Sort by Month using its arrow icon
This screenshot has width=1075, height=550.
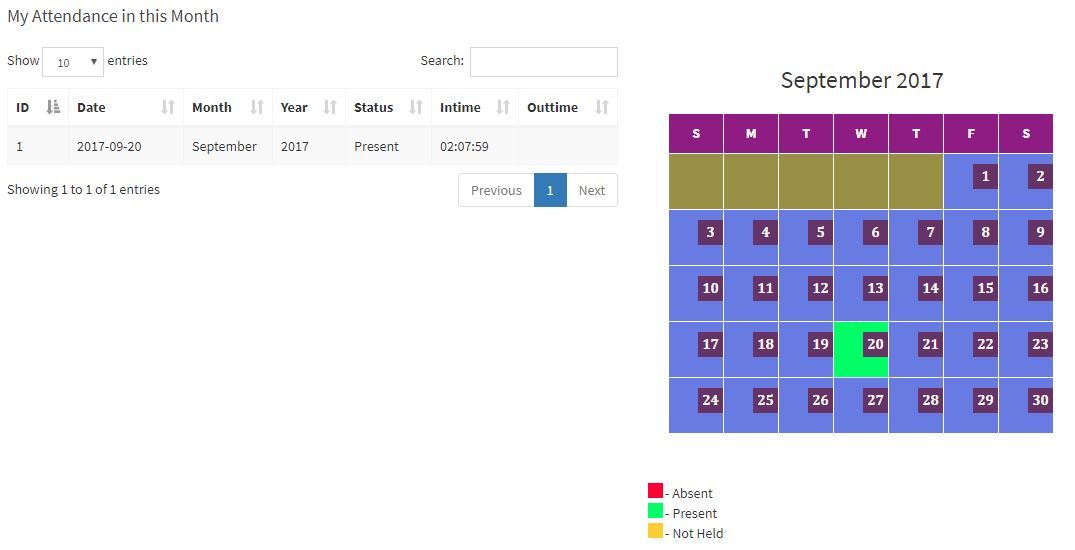click(x=257, y=107)
